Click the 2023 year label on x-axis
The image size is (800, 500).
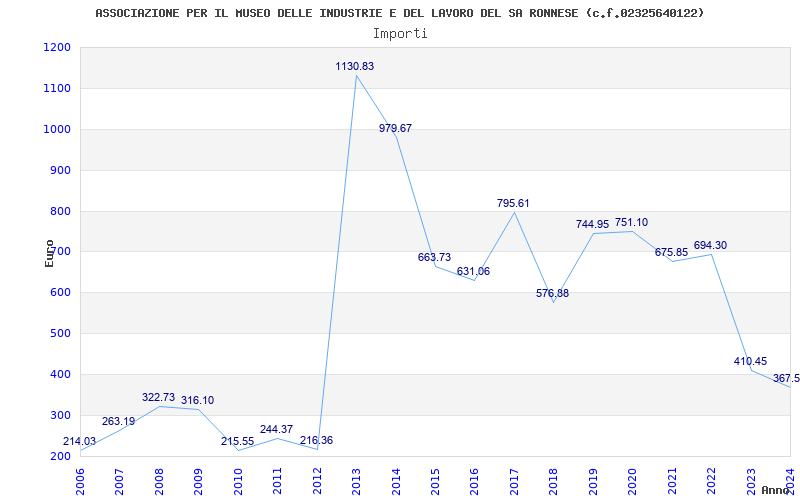751,481
